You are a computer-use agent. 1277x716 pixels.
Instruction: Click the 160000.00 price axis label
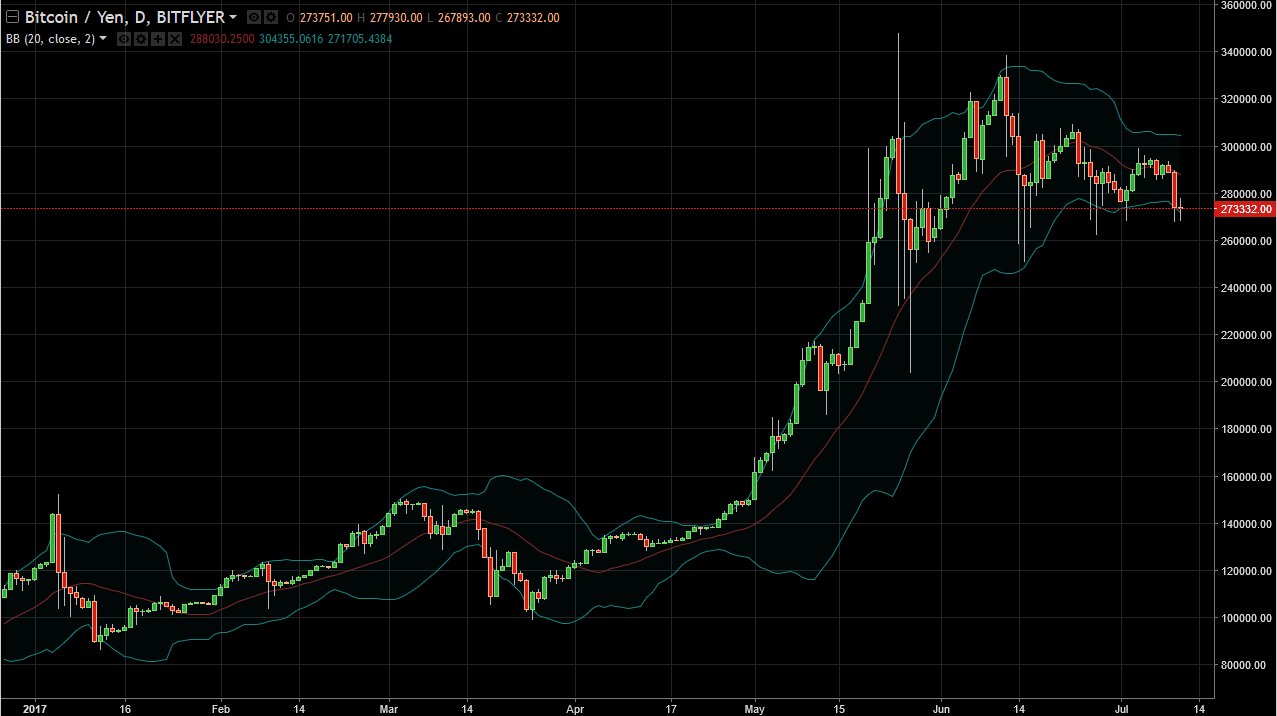point(1245,477)
